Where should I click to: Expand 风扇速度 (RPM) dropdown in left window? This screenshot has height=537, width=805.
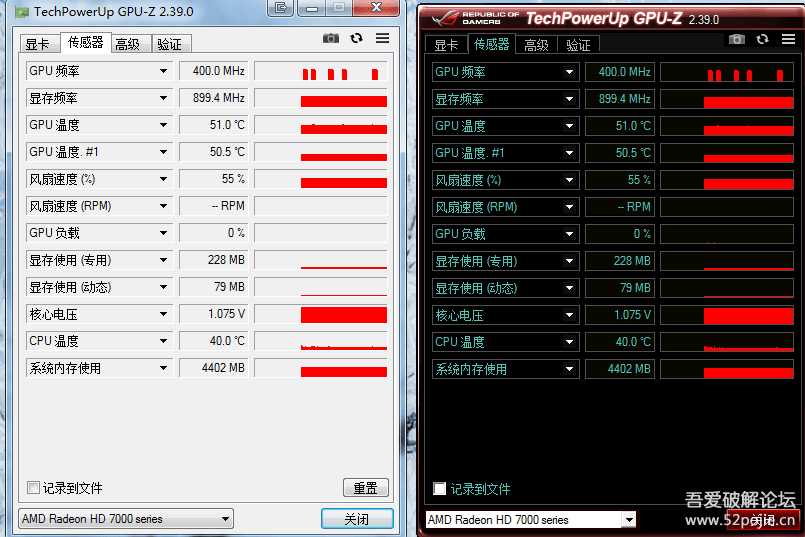163,206
